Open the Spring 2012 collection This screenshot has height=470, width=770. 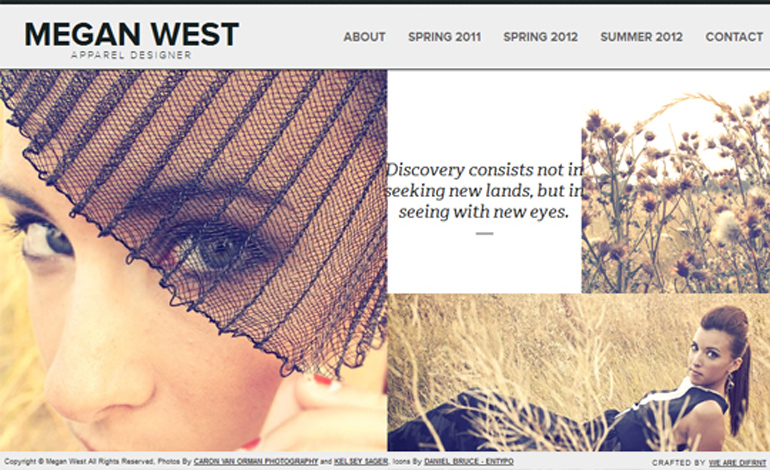tap(540, 37)
